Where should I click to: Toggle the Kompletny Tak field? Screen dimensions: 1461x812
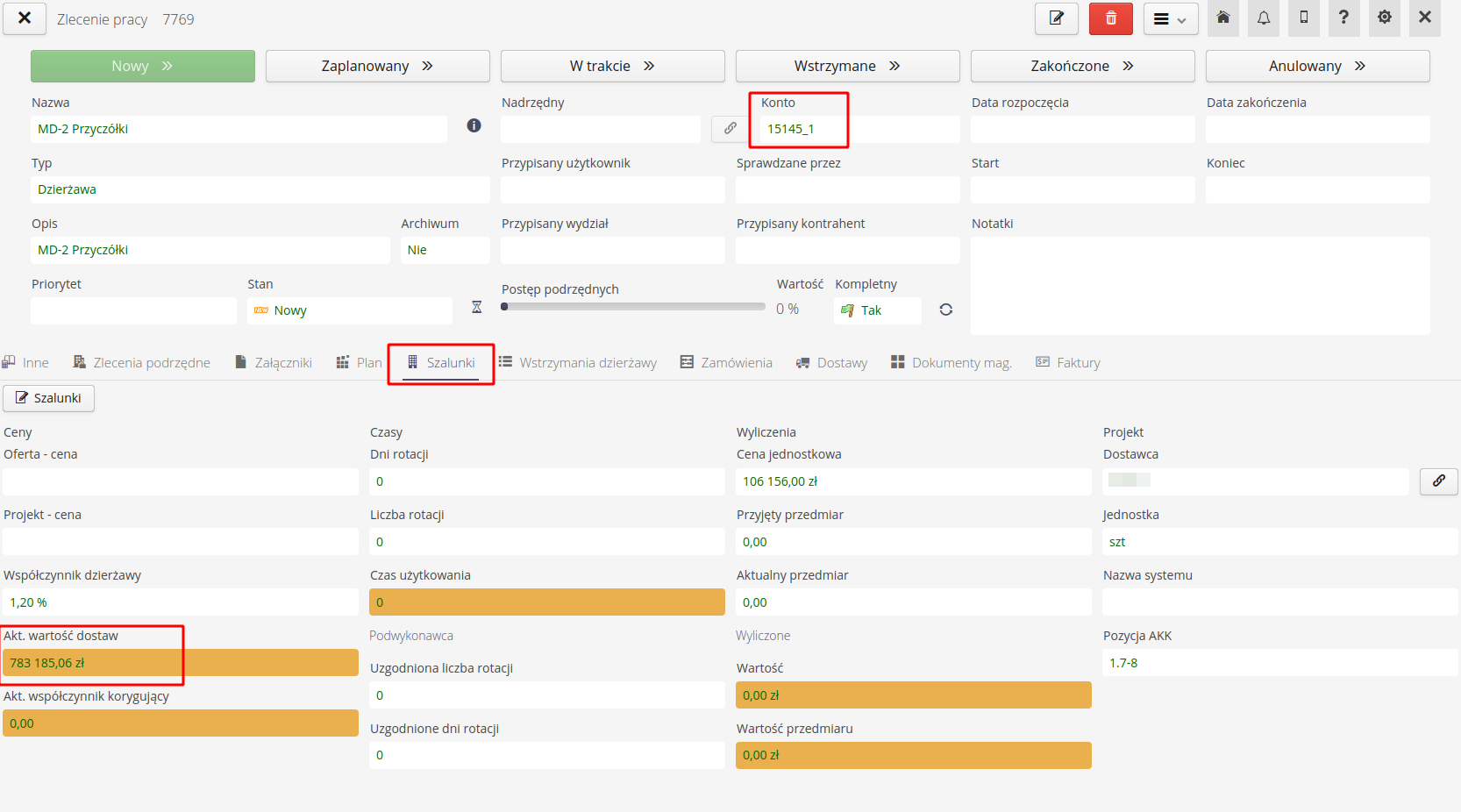click(x=877, y=310)
